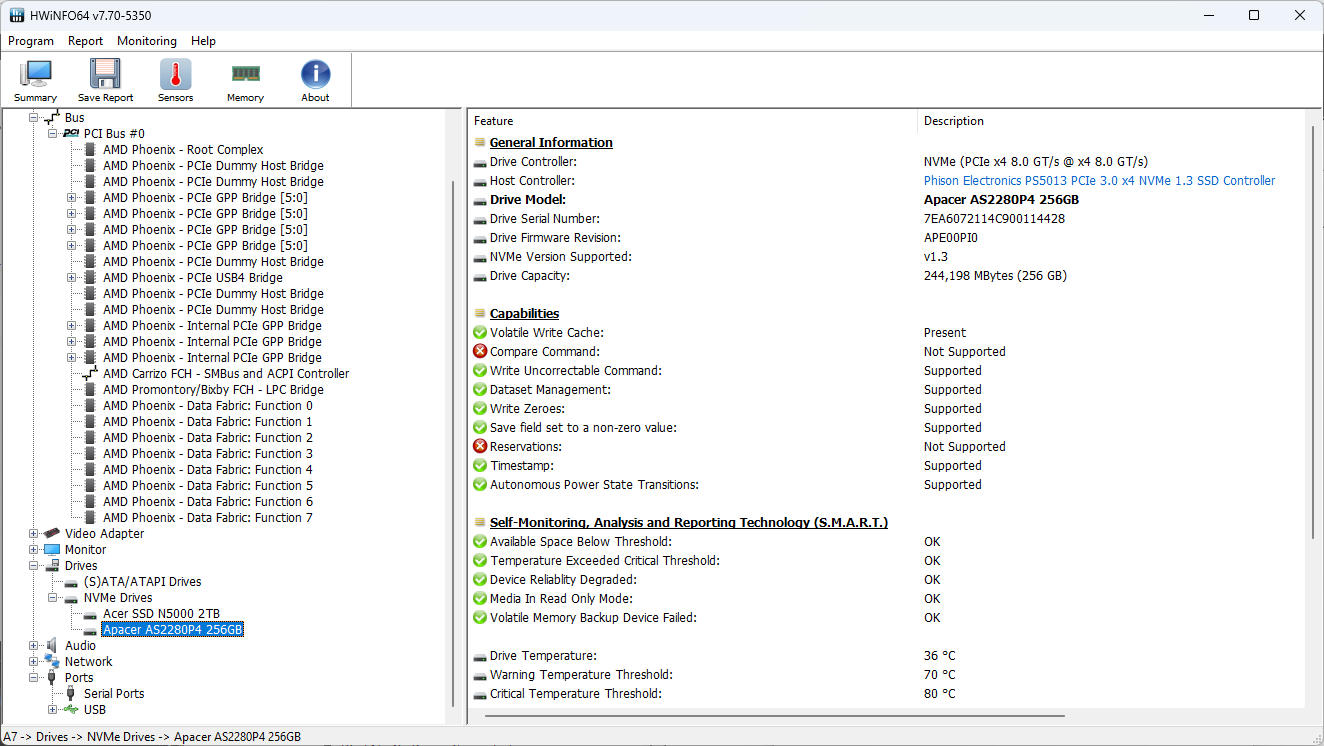This screenshot has width=1324, height=746.
Task: Click the green check beside Media In Read Only Mode
Action: 480,599
